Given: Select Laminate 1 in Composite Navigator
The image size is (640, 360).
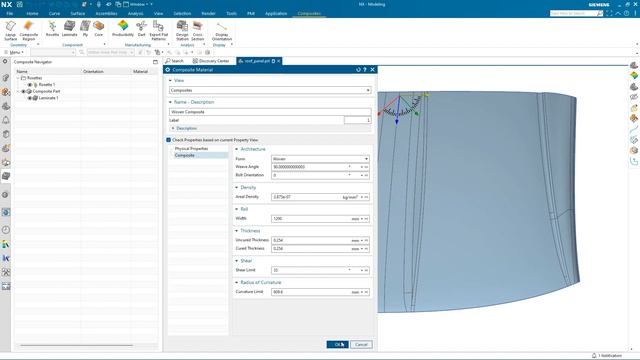Looking at the screenshot, I should (48, 98).
